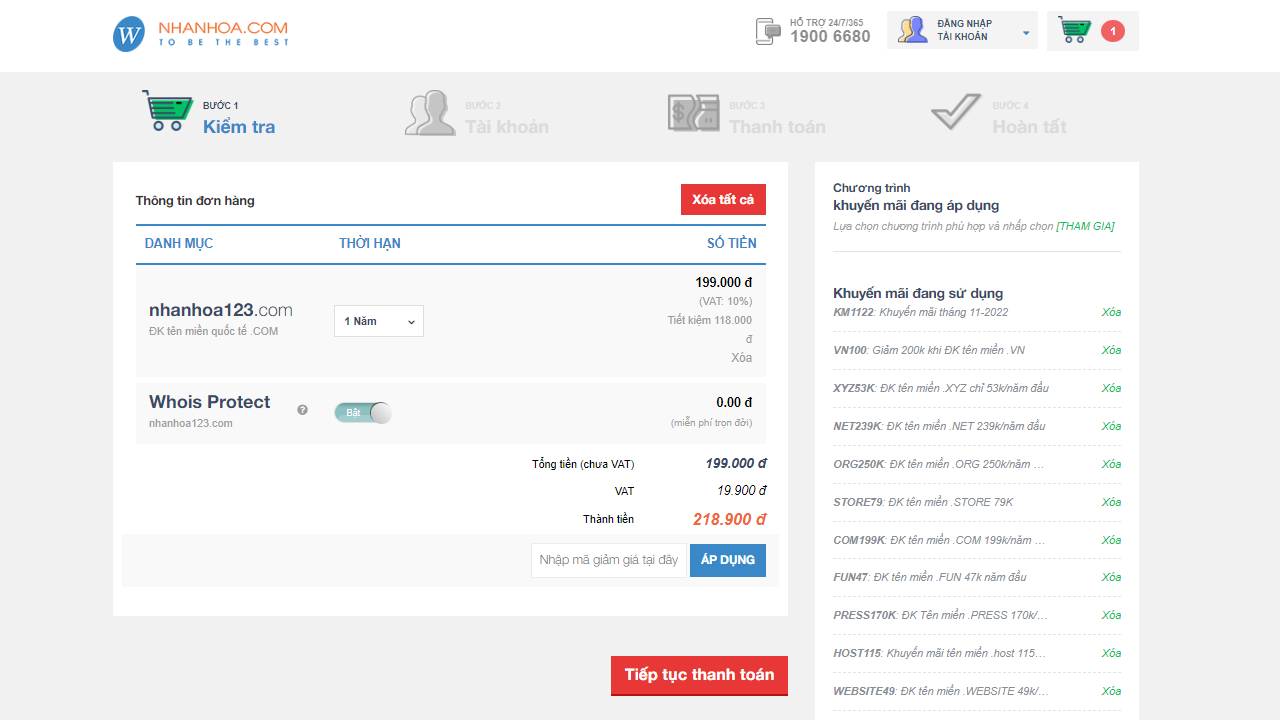
Task: Click the KM1122 promotion text
Action: tap(921, 312)
